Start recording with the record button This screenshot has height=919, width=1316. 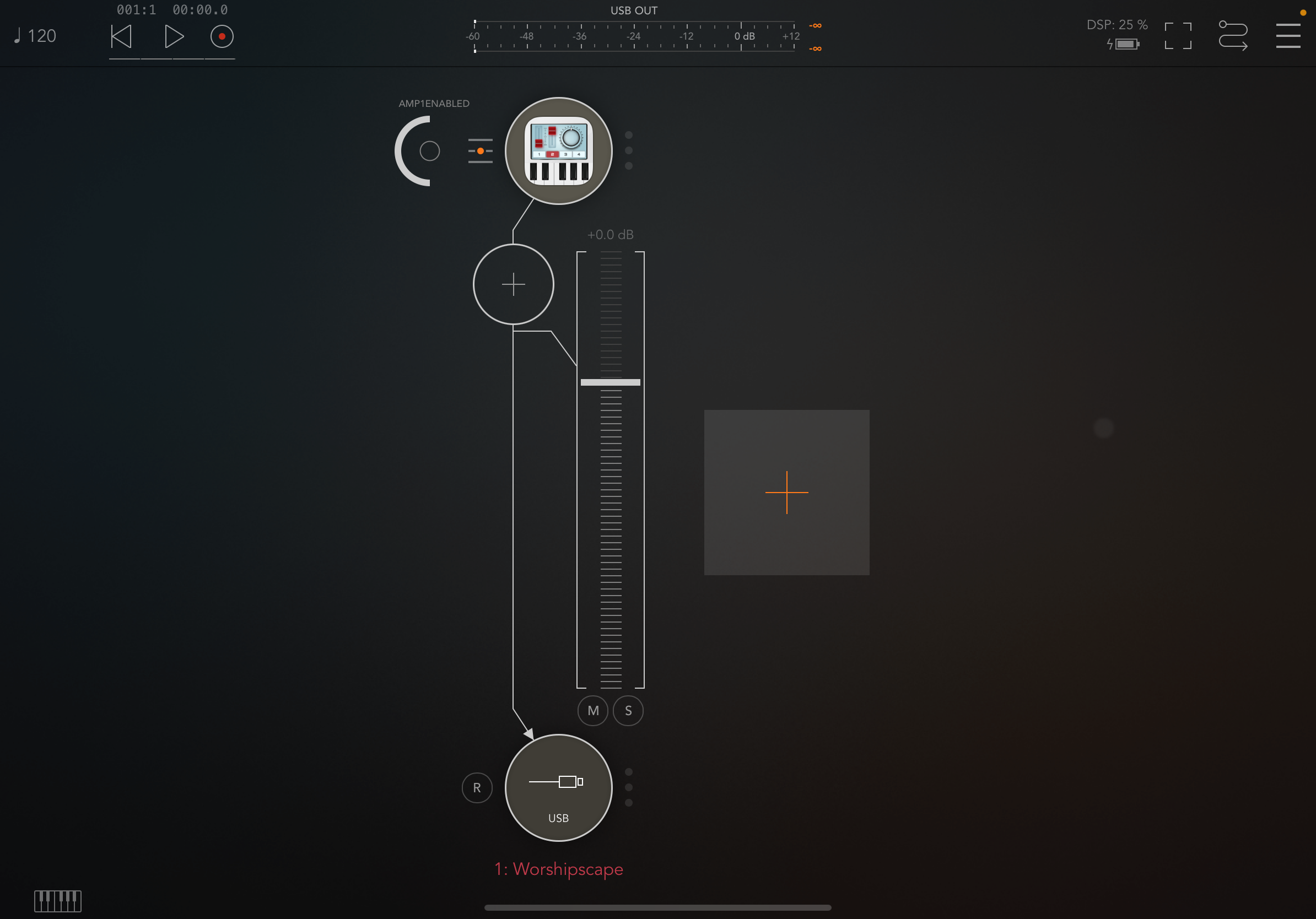pyautogui.click(x=222, y=37)
